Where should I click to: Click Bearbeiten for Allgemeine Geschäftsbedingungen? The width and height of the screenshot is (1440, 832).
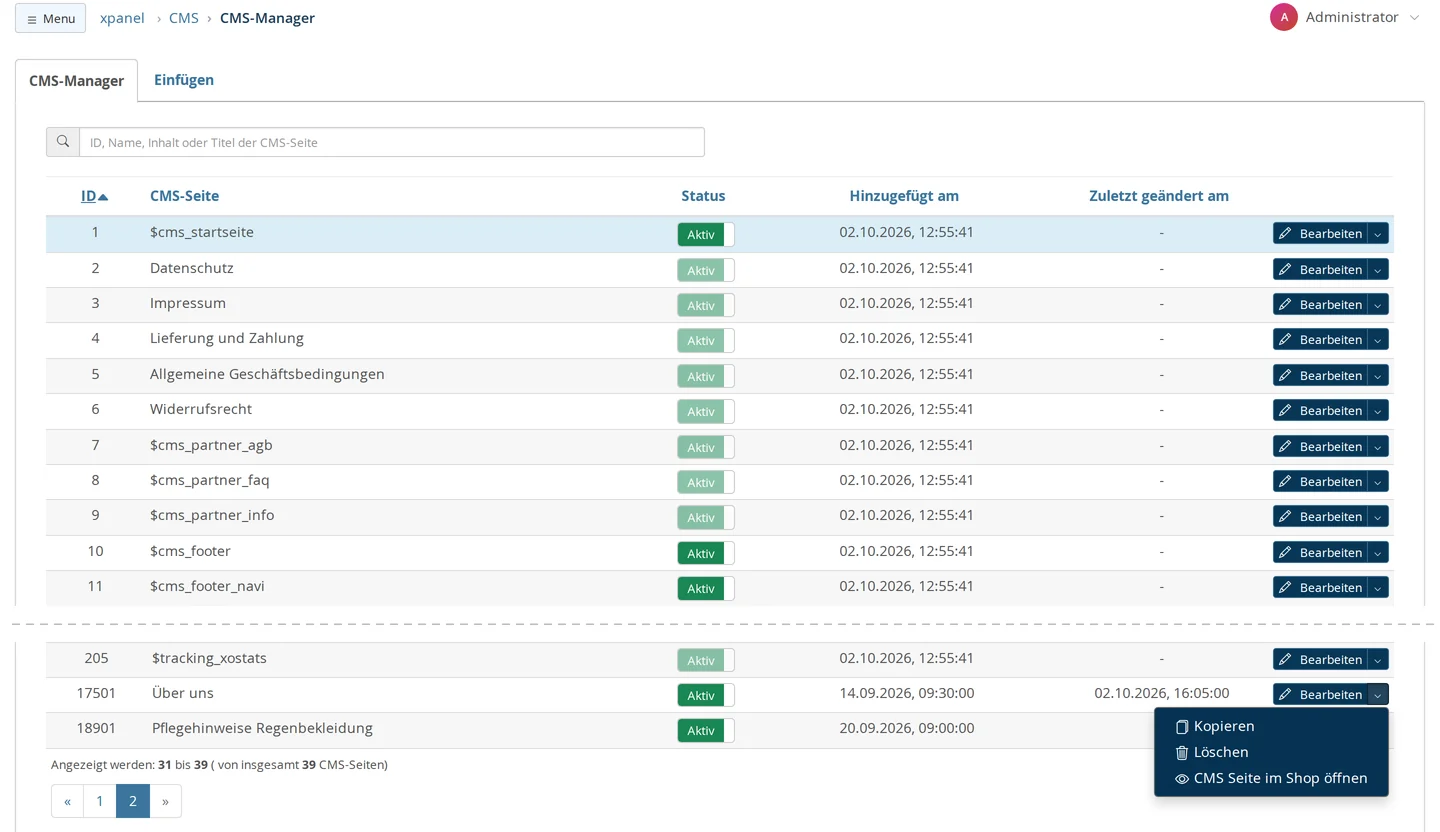pyautogui.click(x=1319, y=376)
